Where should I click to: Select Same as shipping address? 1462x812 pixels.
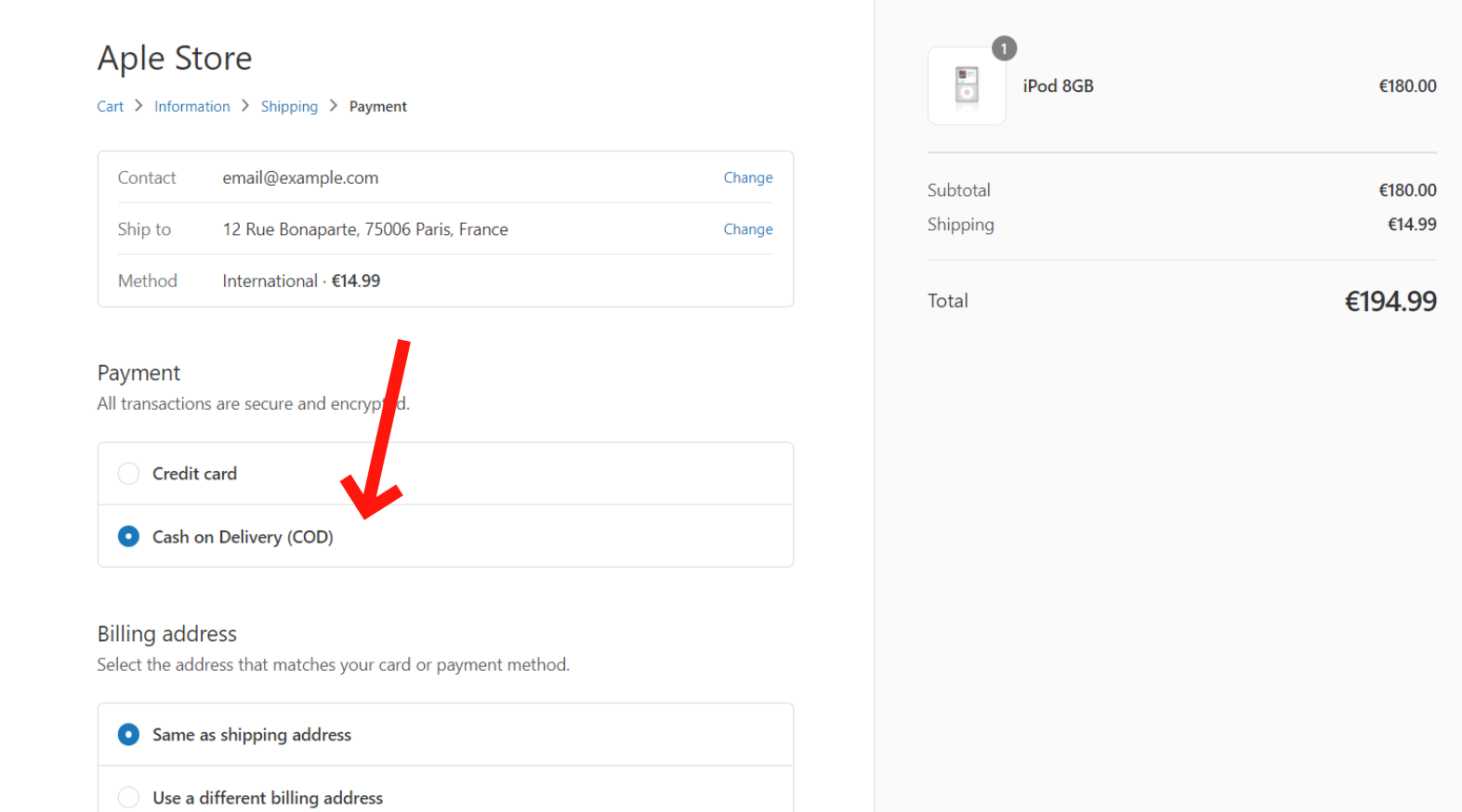pos(129,735)
